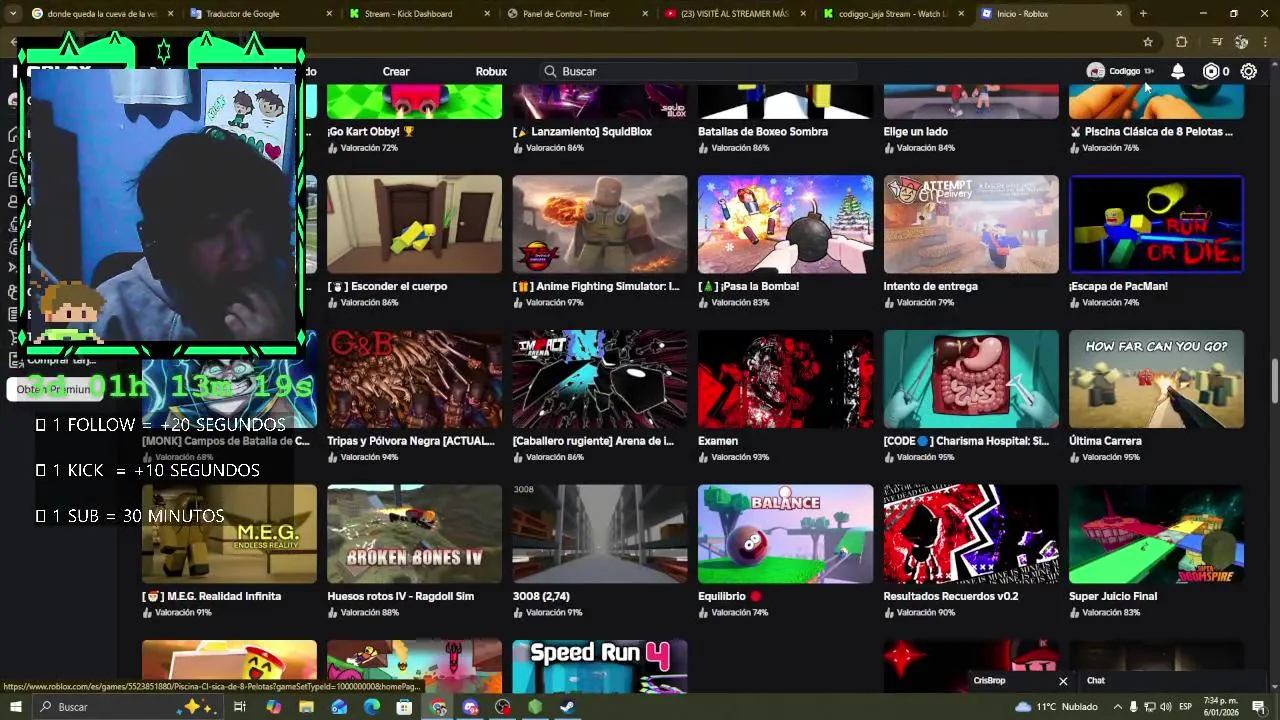Click the Batallas de Boxeo Sombra title
Image resolution: width=1280 pixels, height=720 pixels.
tap(763, 131)
